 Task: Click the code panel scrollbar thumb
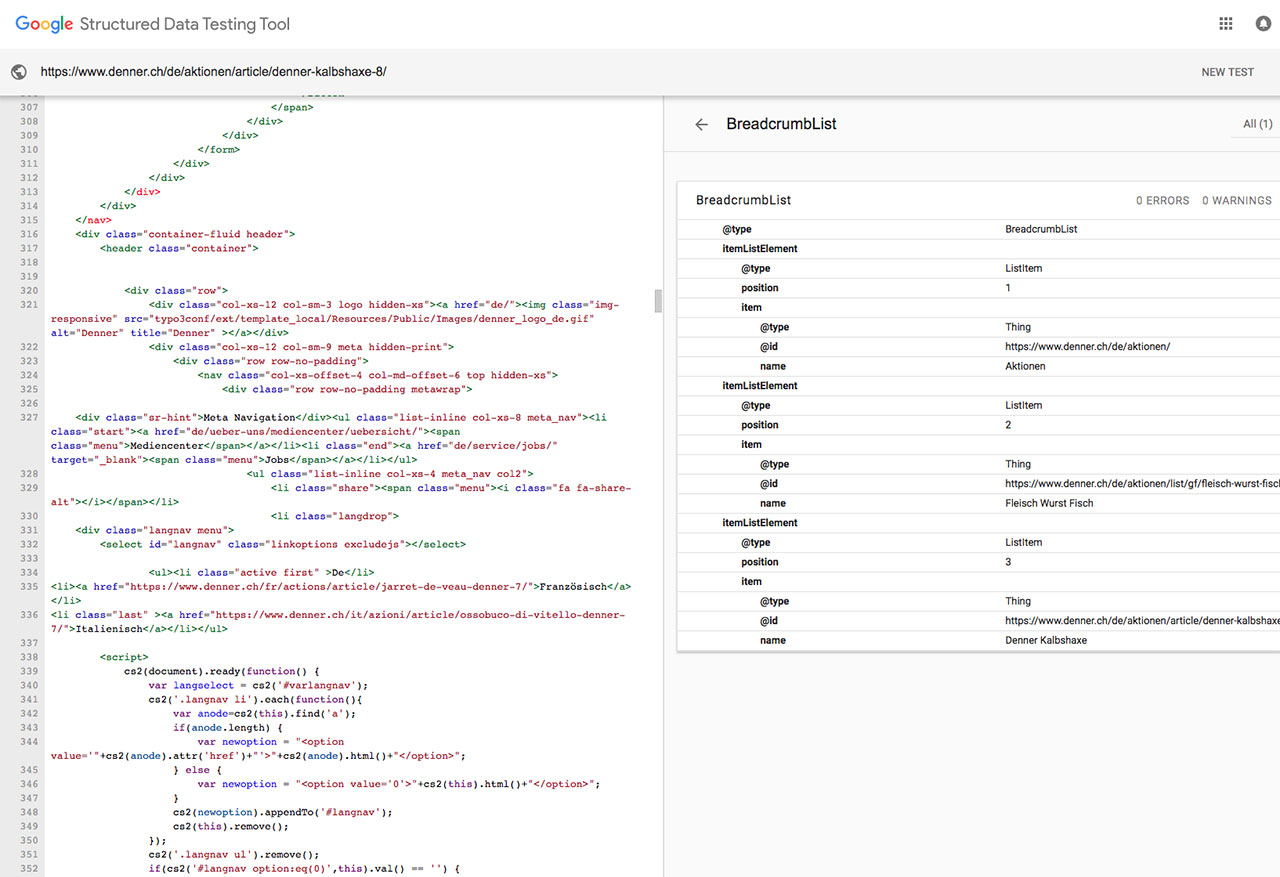coord(658,301)
